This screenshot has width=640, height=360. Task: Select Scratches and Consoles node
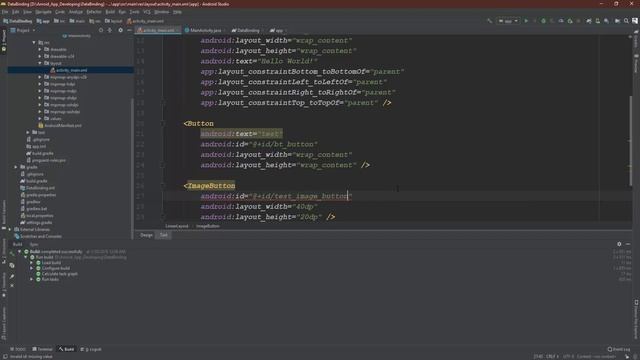point(41,236)
